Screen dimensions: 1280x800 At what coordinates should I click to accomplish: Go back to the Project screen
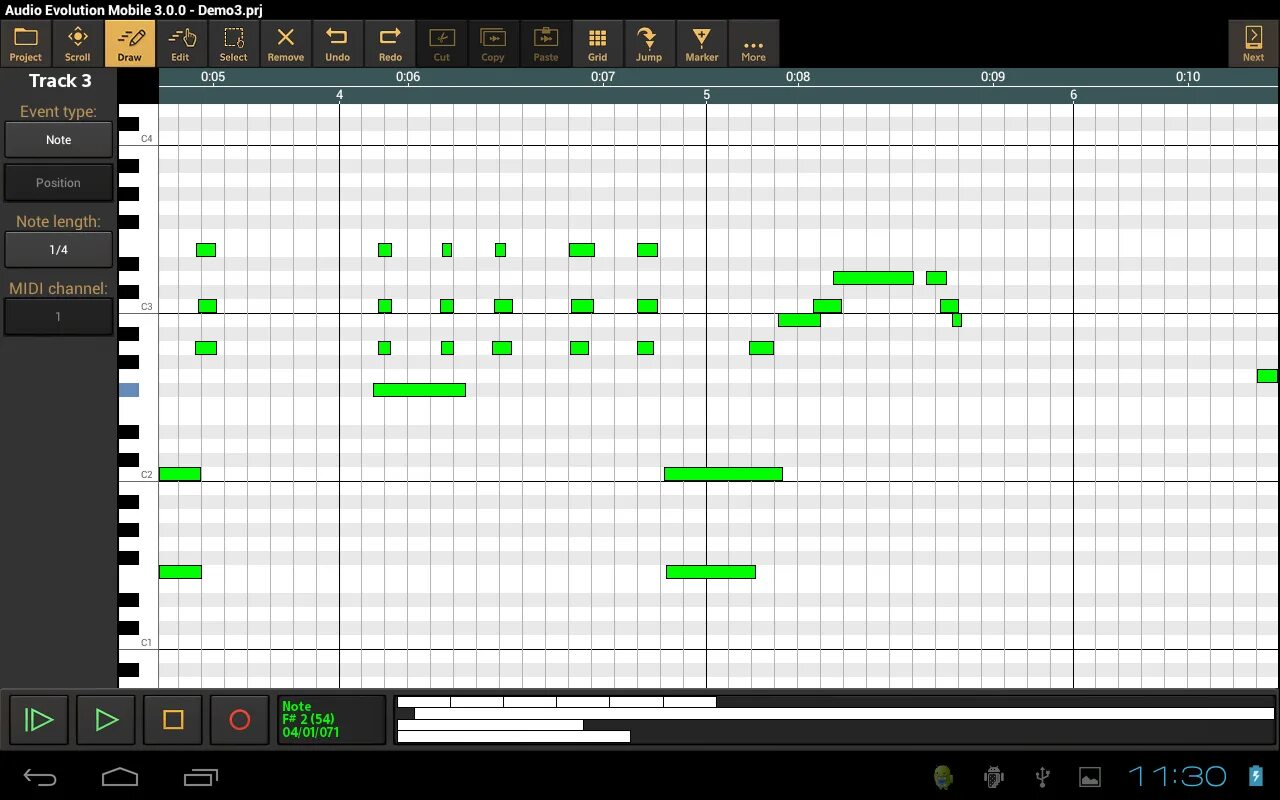25,43
